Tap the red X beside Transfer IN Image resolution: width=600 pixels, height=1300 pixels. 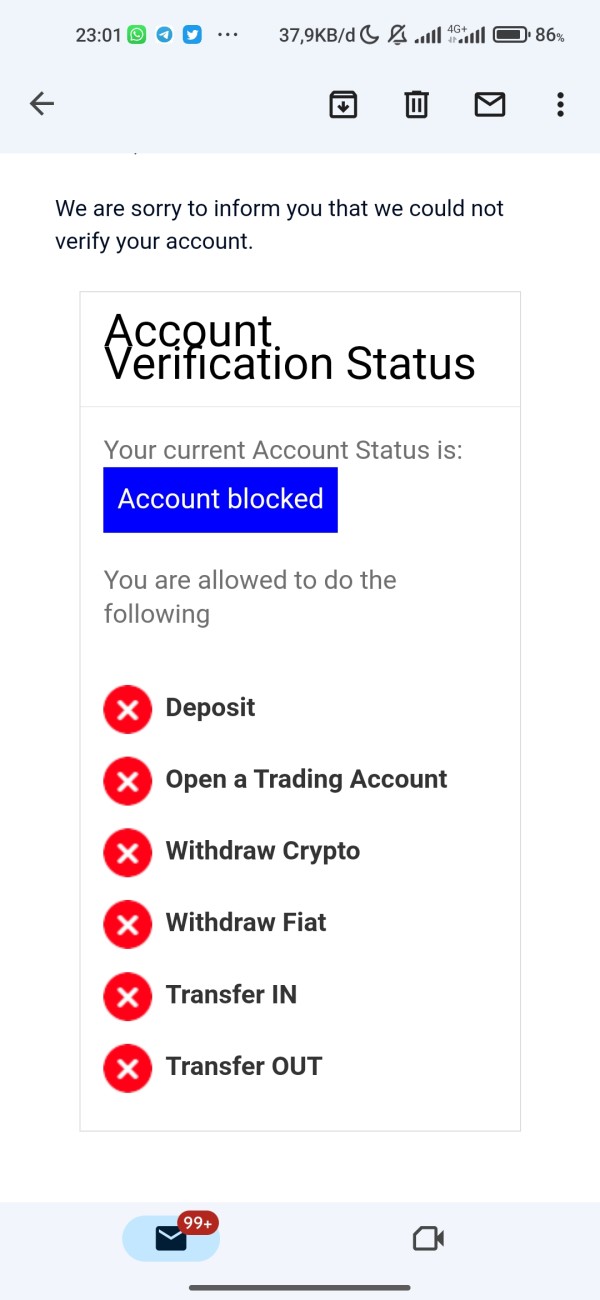tap(128, 996)
